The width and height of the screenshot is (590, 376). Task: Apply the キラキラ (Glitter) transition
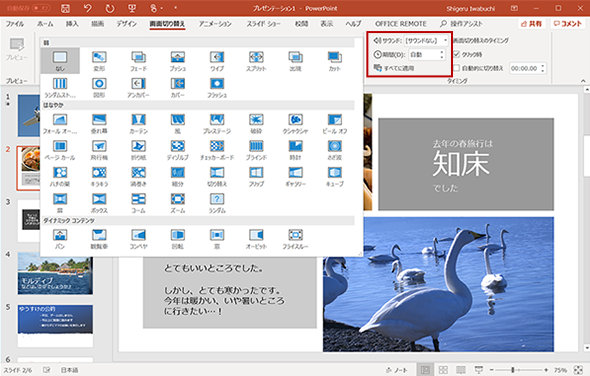(99, 176)
